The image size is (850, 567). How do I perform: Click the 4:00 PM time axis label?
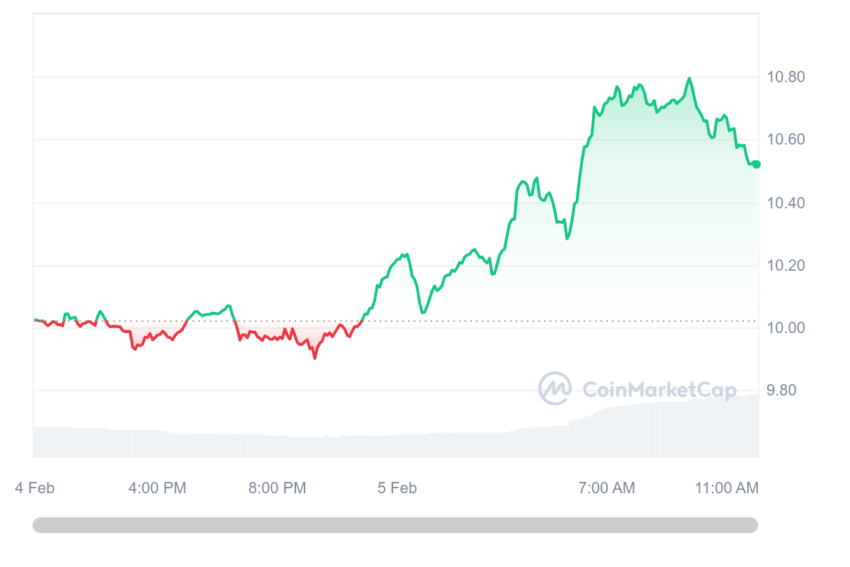click(x=157, y=488)
